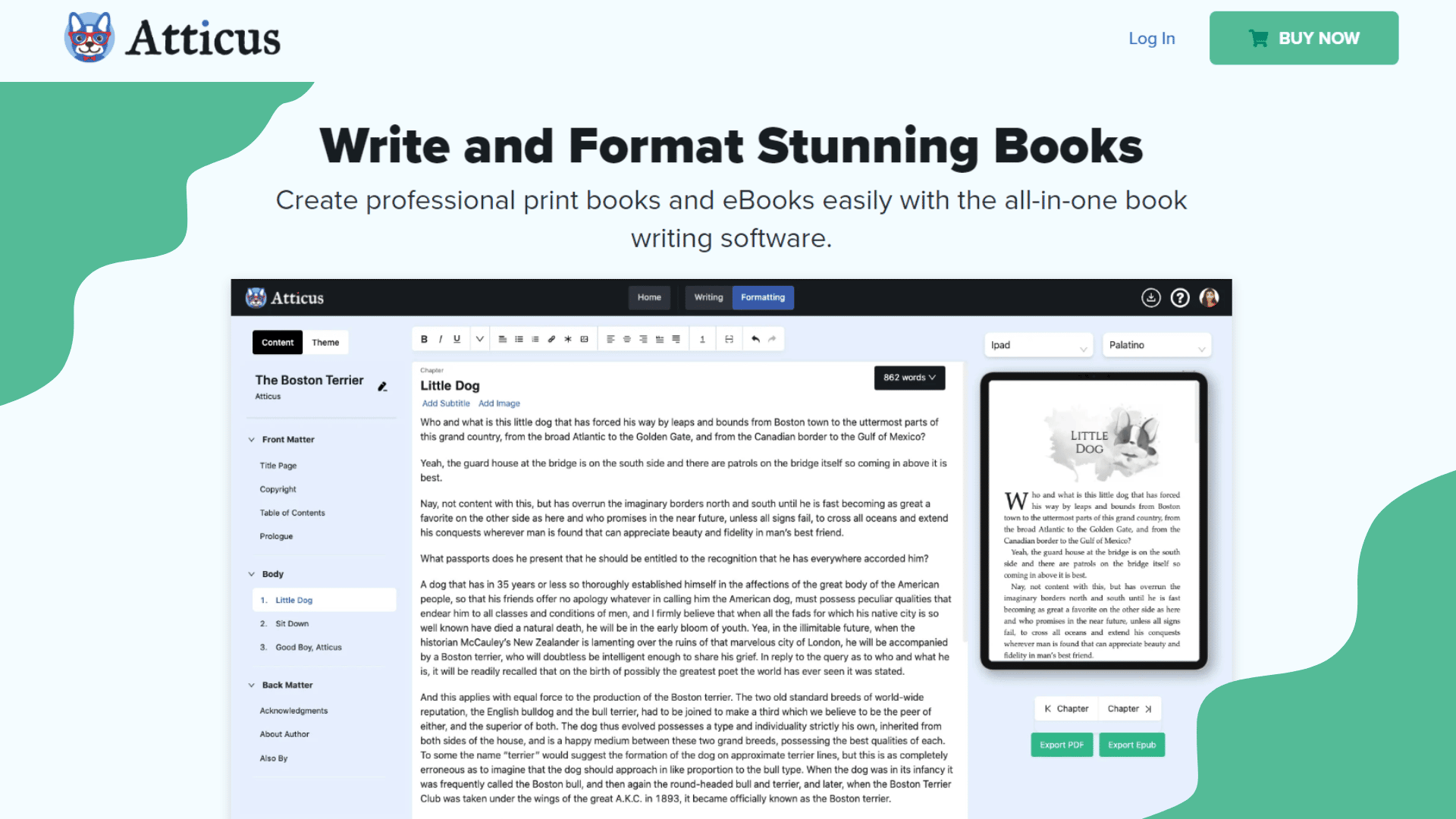The height and width of the screenshot is (819, 1456).
Task: Click Export PDF
Action: (1062, 745)
